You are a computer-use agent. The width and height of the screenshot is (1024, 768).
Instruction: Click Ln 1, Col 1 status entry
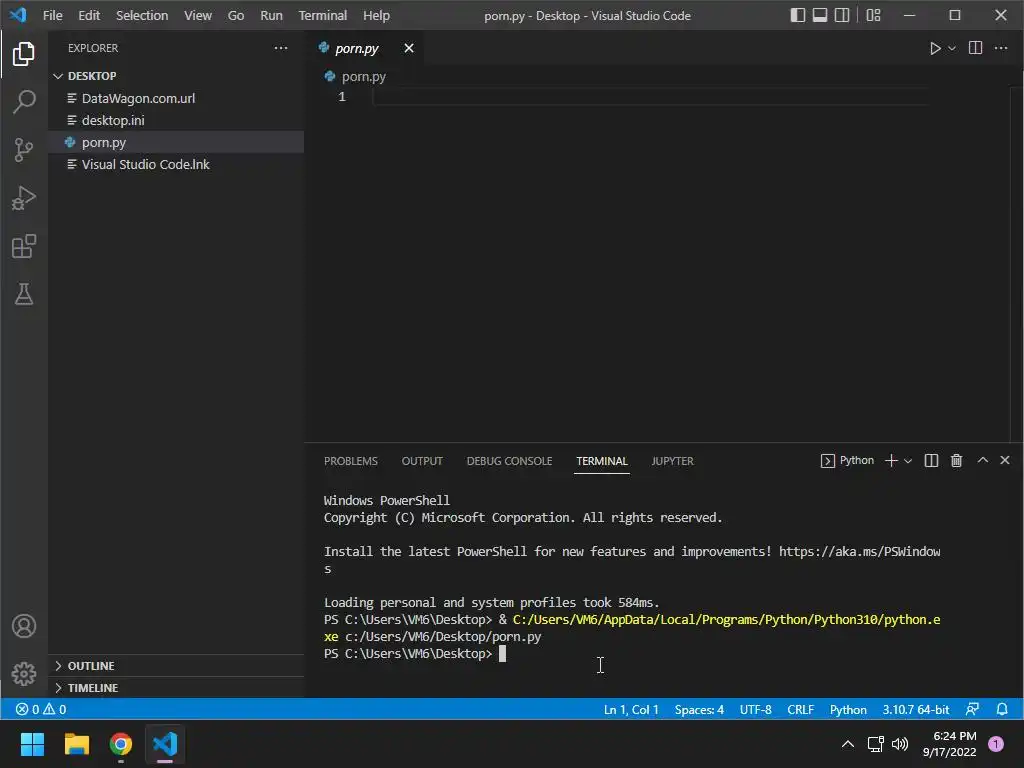point(631,709)
